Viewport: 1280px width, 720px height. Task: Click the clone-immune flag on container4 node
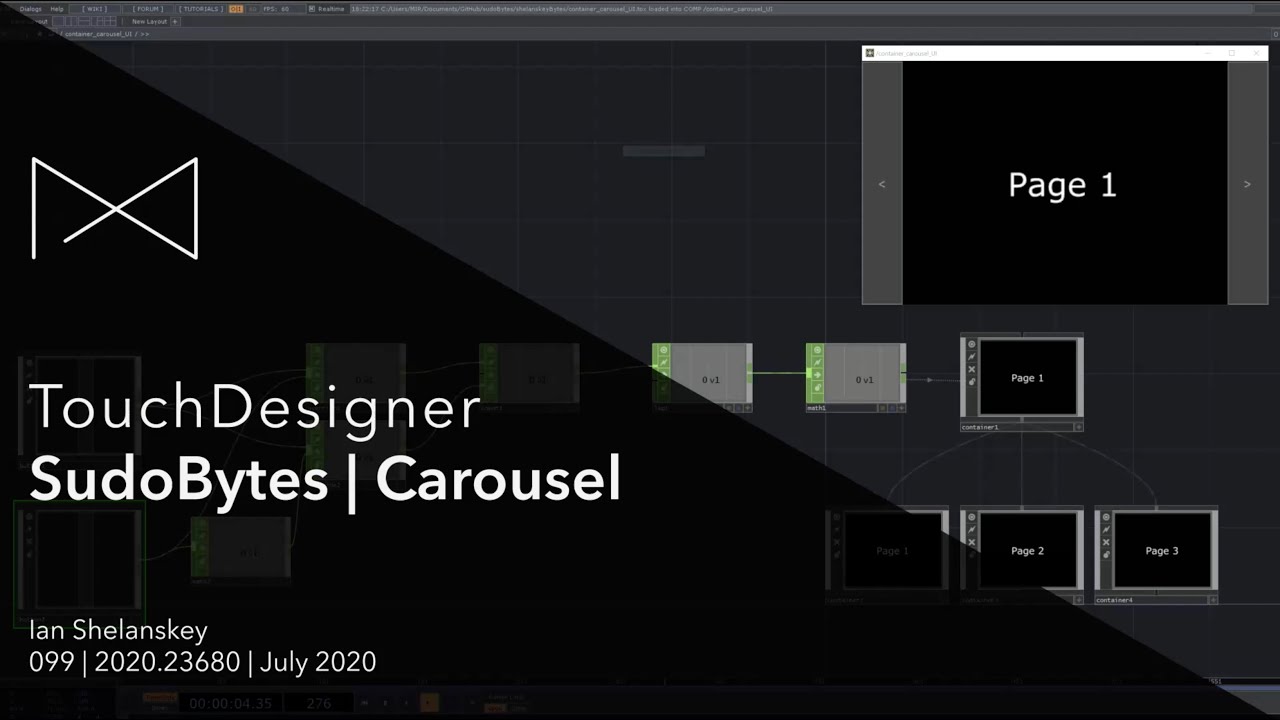[1106, 530]
